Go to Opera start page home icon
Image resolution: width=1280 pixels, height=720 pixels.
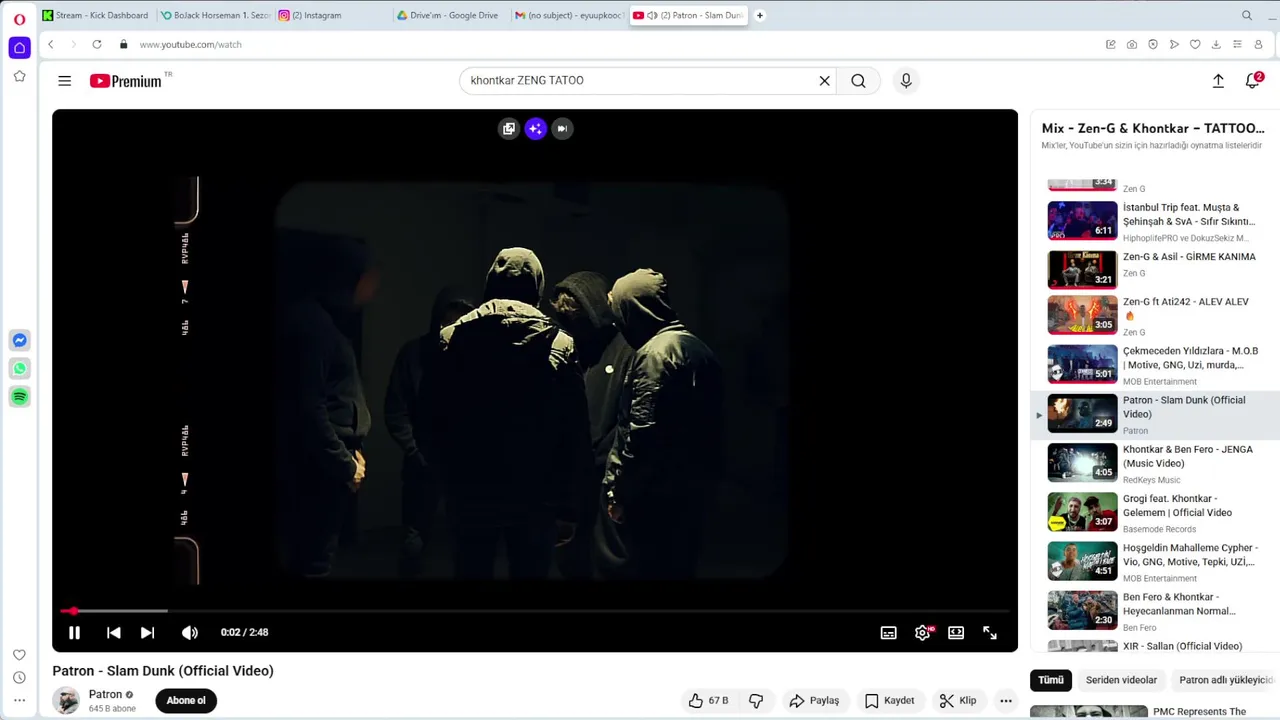19,48
